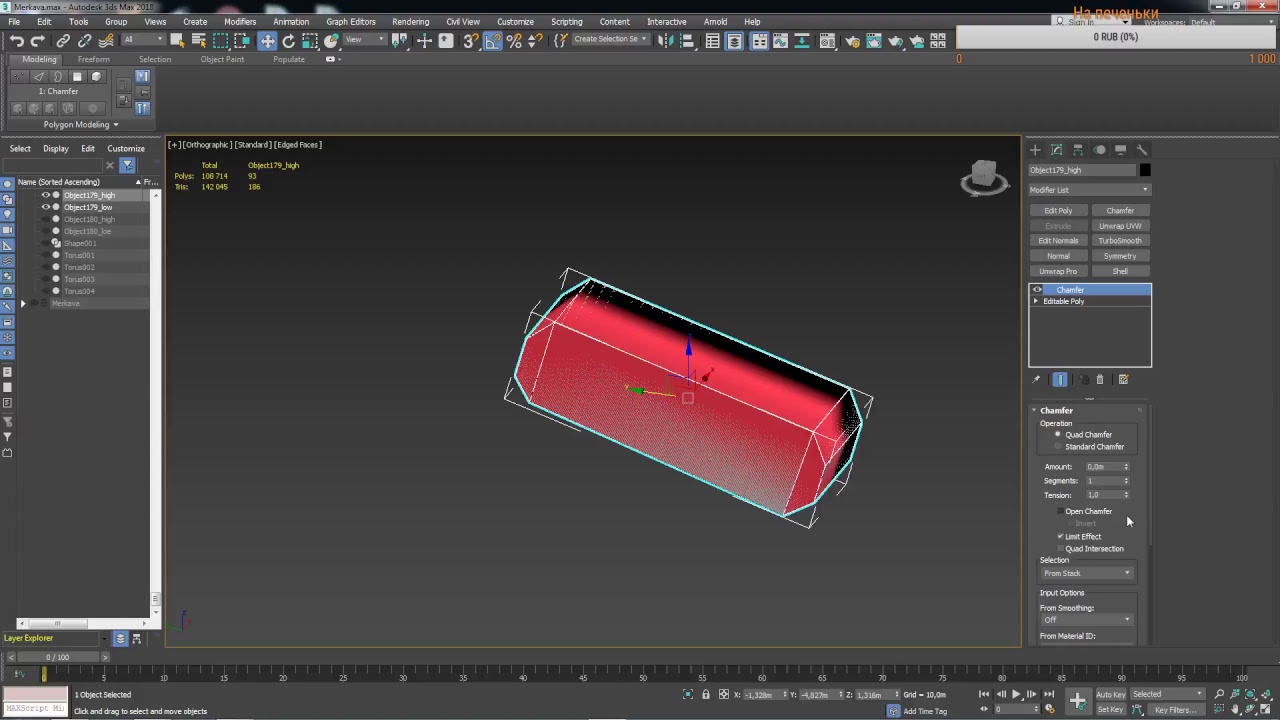This screenshot has width=1280, height=720.
Task: Click the Redo arrow icon
Action: 38,41
